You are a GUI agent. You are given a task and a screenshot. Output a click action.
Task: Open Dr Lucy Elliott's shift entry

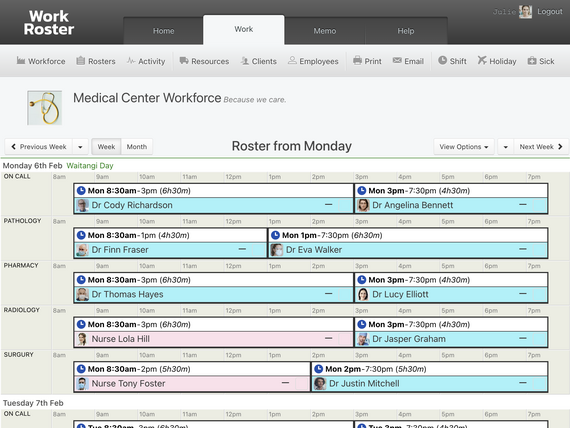(451, 287)
